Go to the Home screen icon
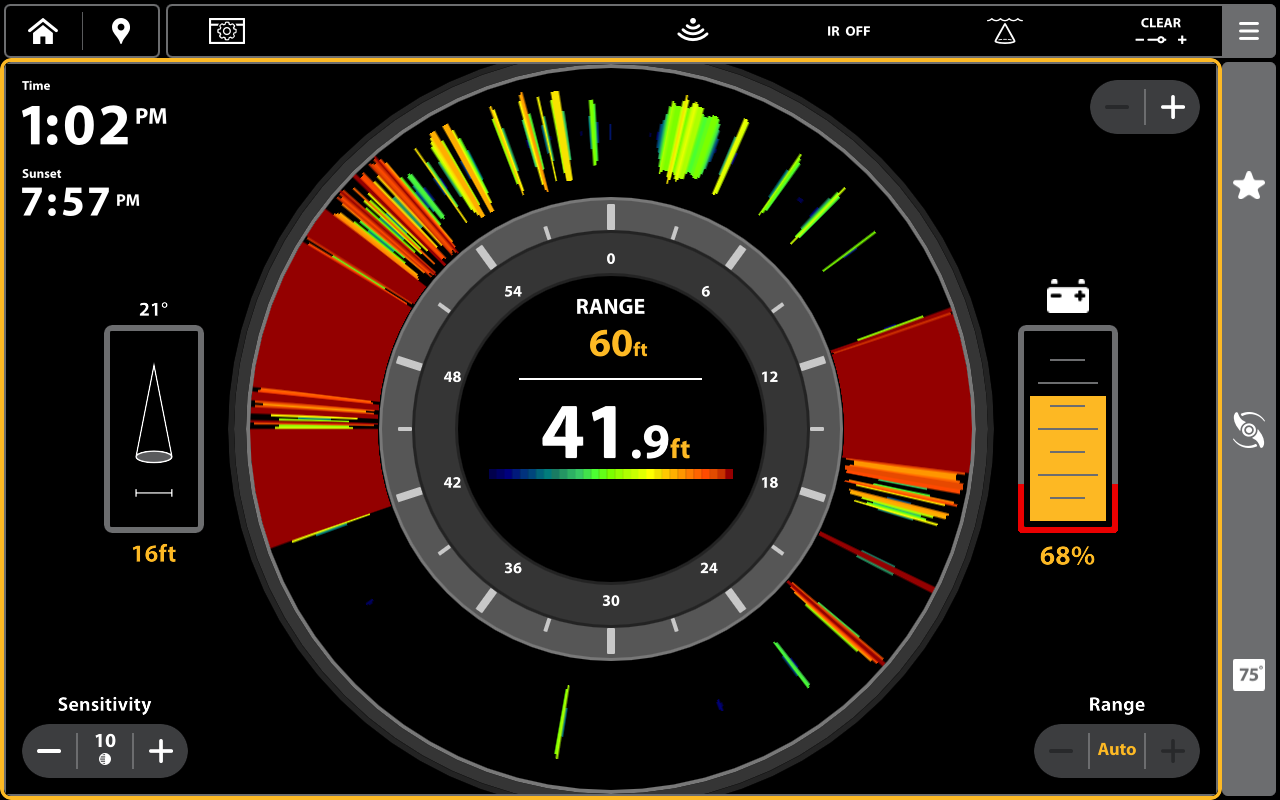Viewport: 1280px width, 800px height. [x=43, y=32]
